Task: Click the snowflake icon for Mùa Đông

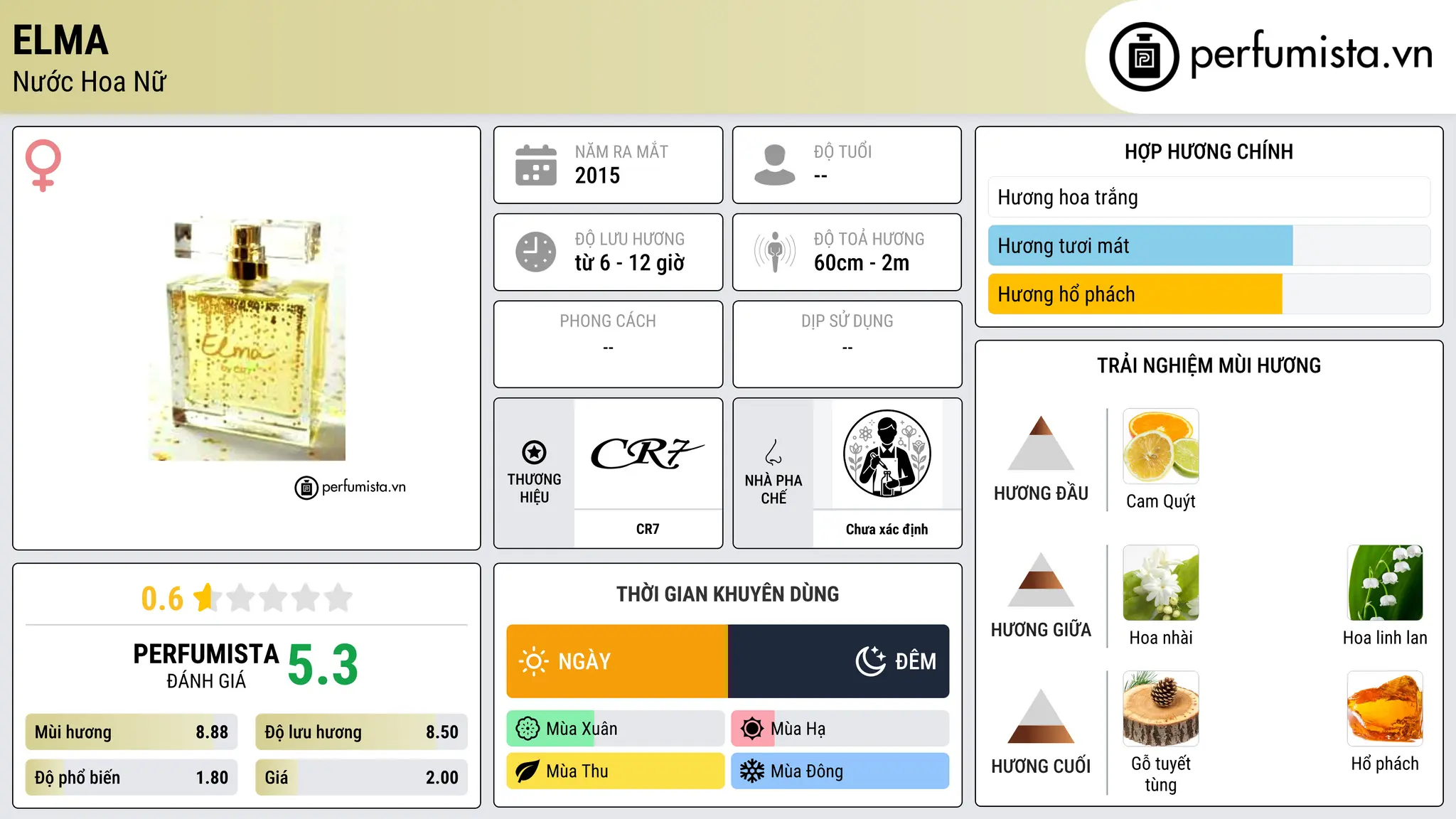Action: pyautogui.click(x=752, y=771)
